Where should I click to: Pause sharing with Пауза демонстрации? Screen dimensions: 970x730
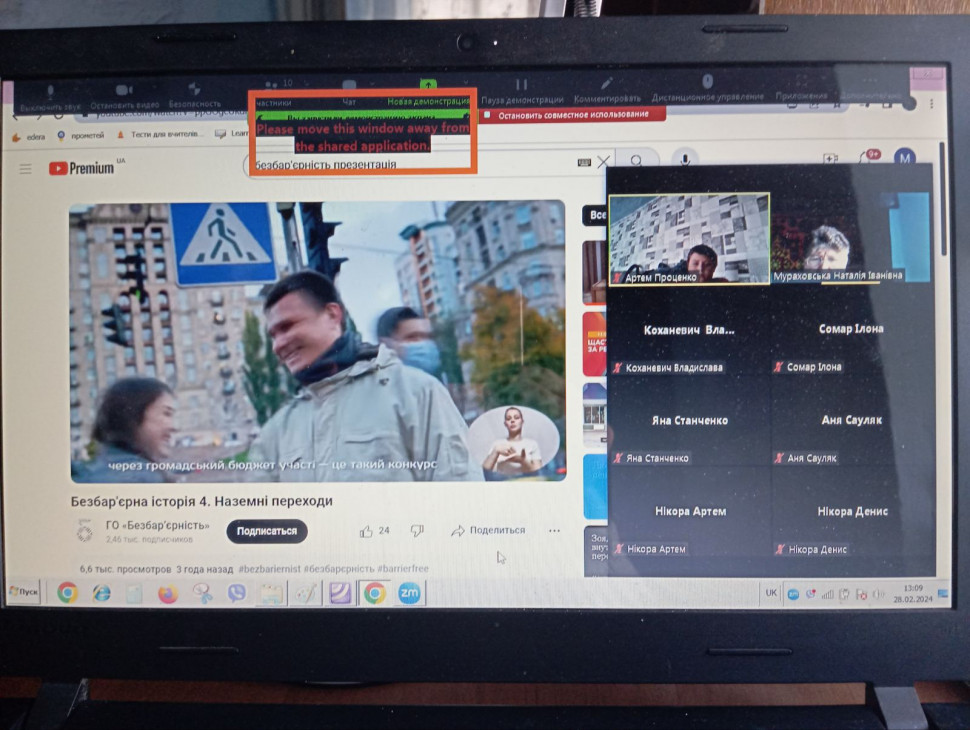(522, 92)
